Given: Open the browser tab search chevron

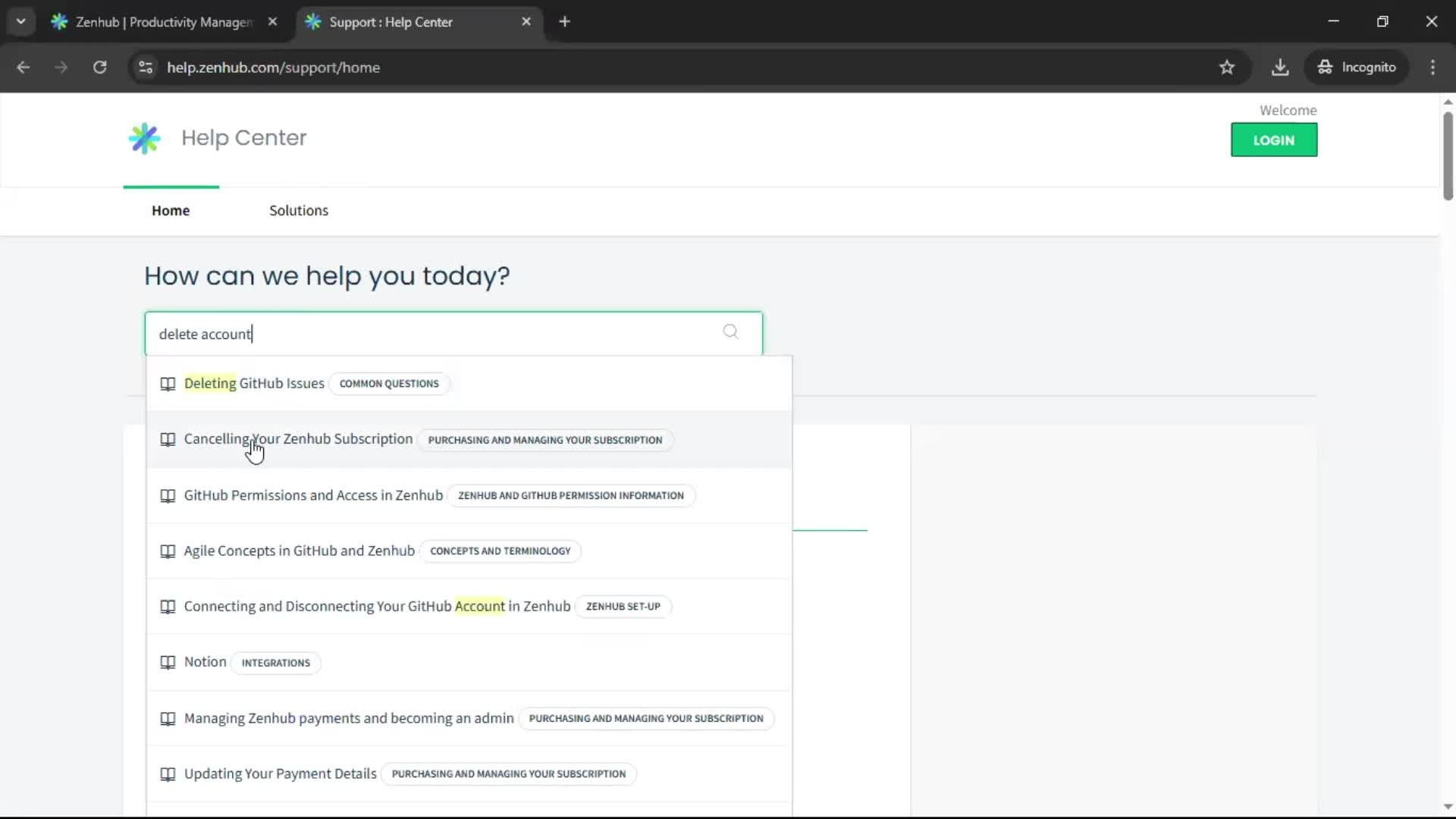Looking at the screenshot, I should coord(20,21).
